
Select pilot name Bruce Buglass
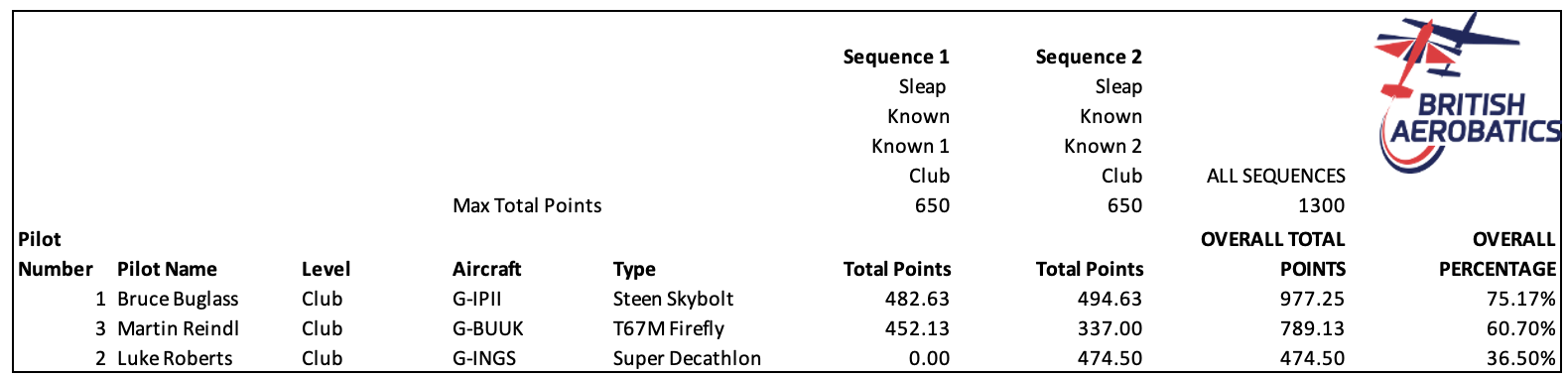(178, 299)
